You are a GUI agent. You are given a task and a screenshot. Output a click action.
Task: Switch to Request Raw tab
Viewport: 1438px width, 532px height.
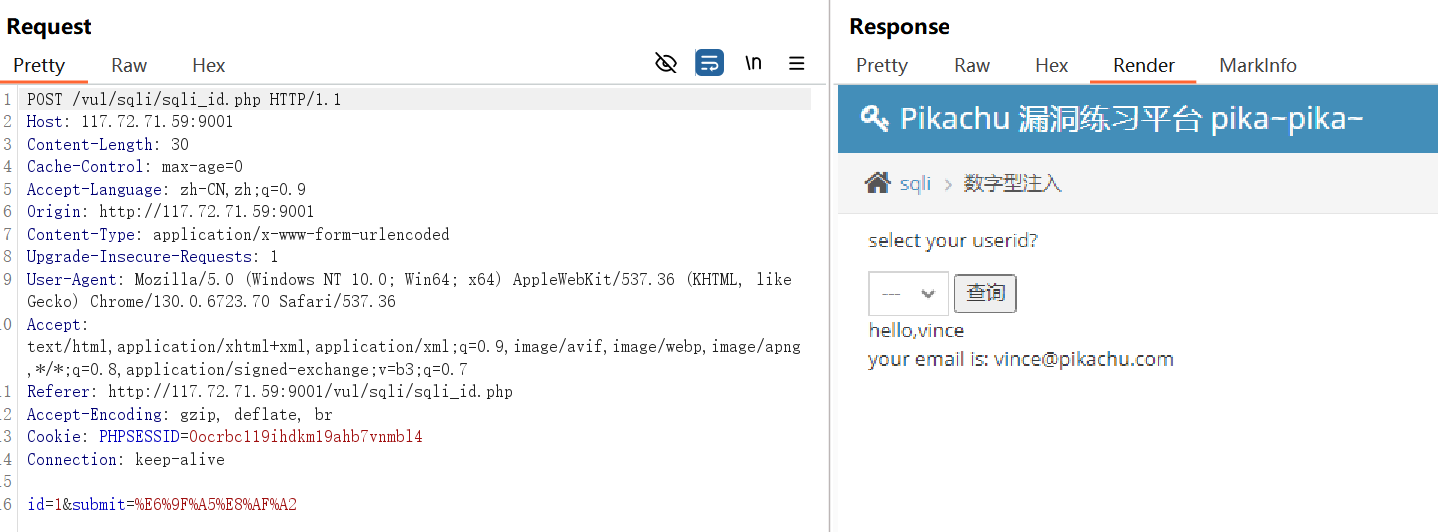(x=129, y=65)
